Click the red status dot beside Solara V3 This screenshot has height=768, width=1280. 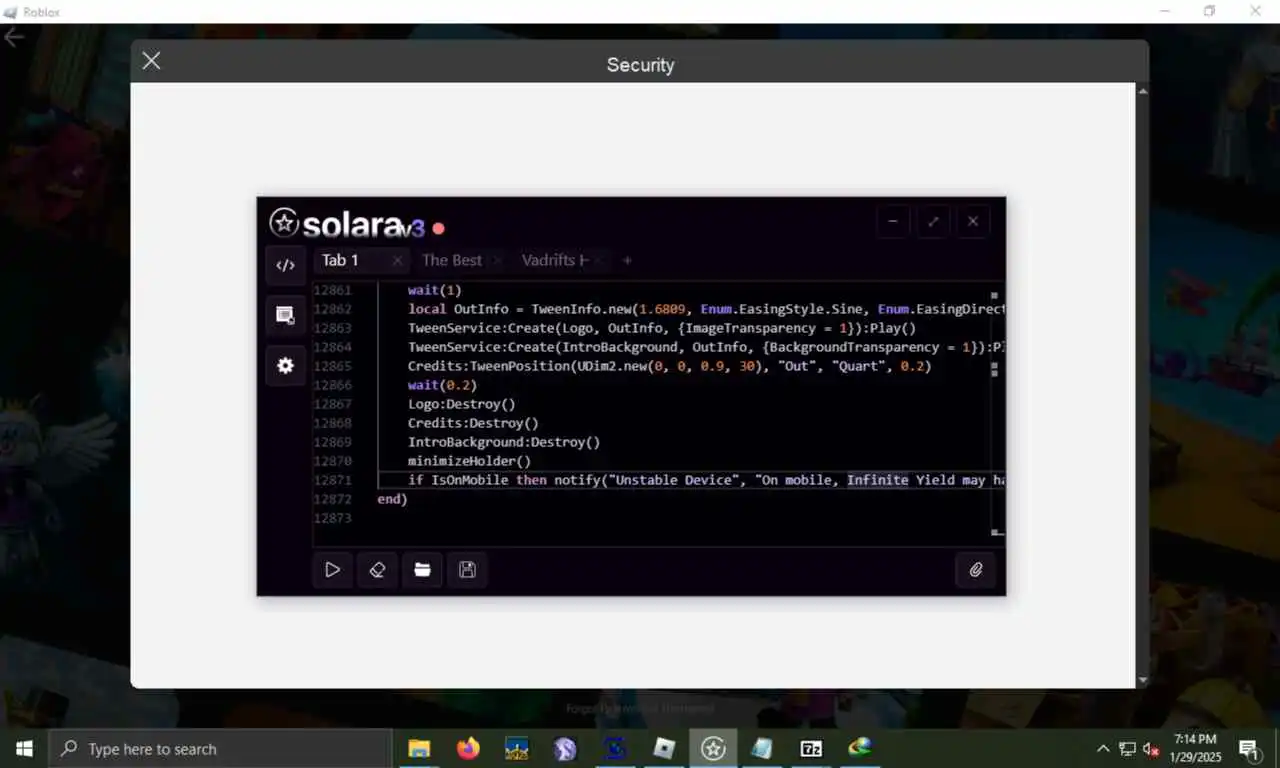438,229
